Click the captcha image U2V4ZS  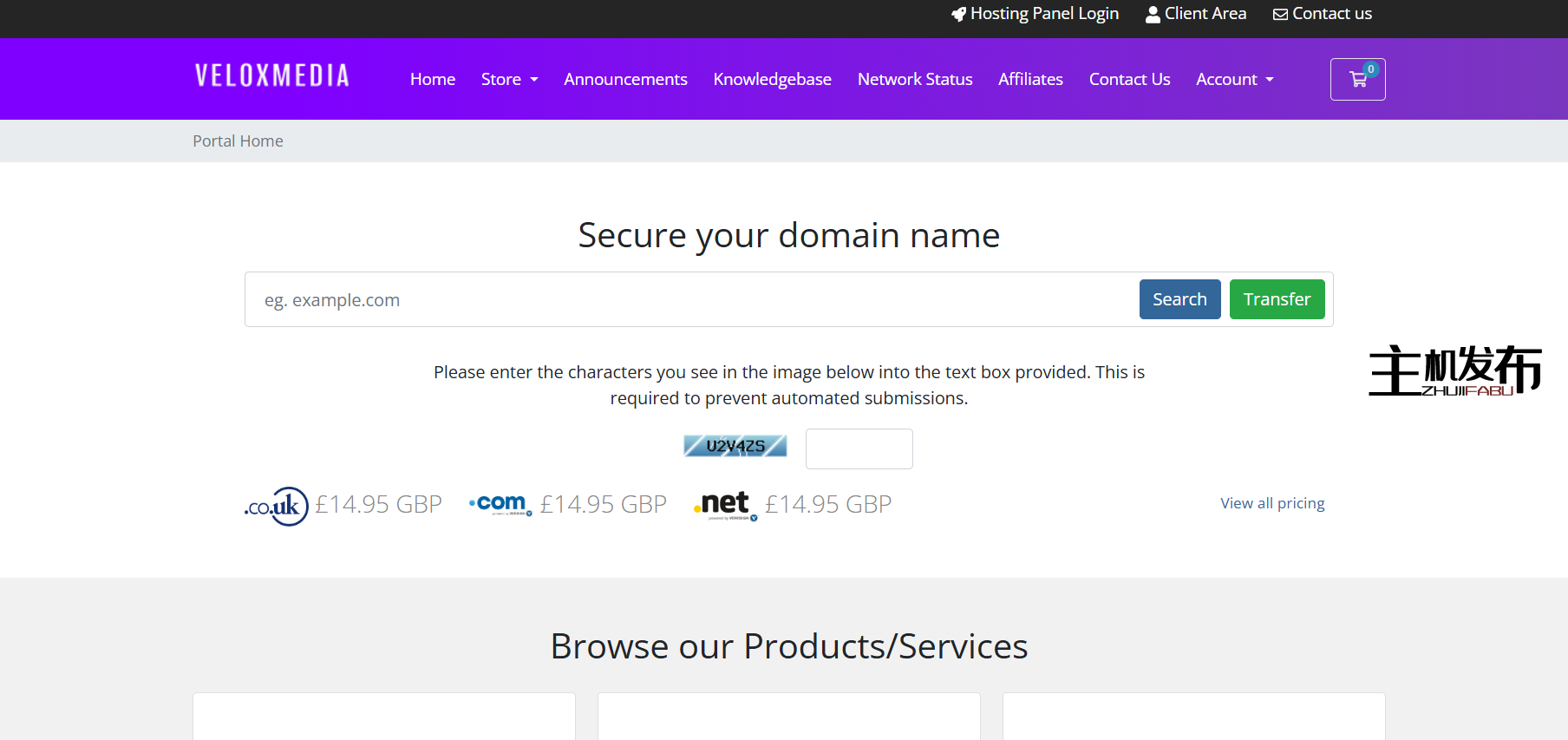[x=735, y=446]
